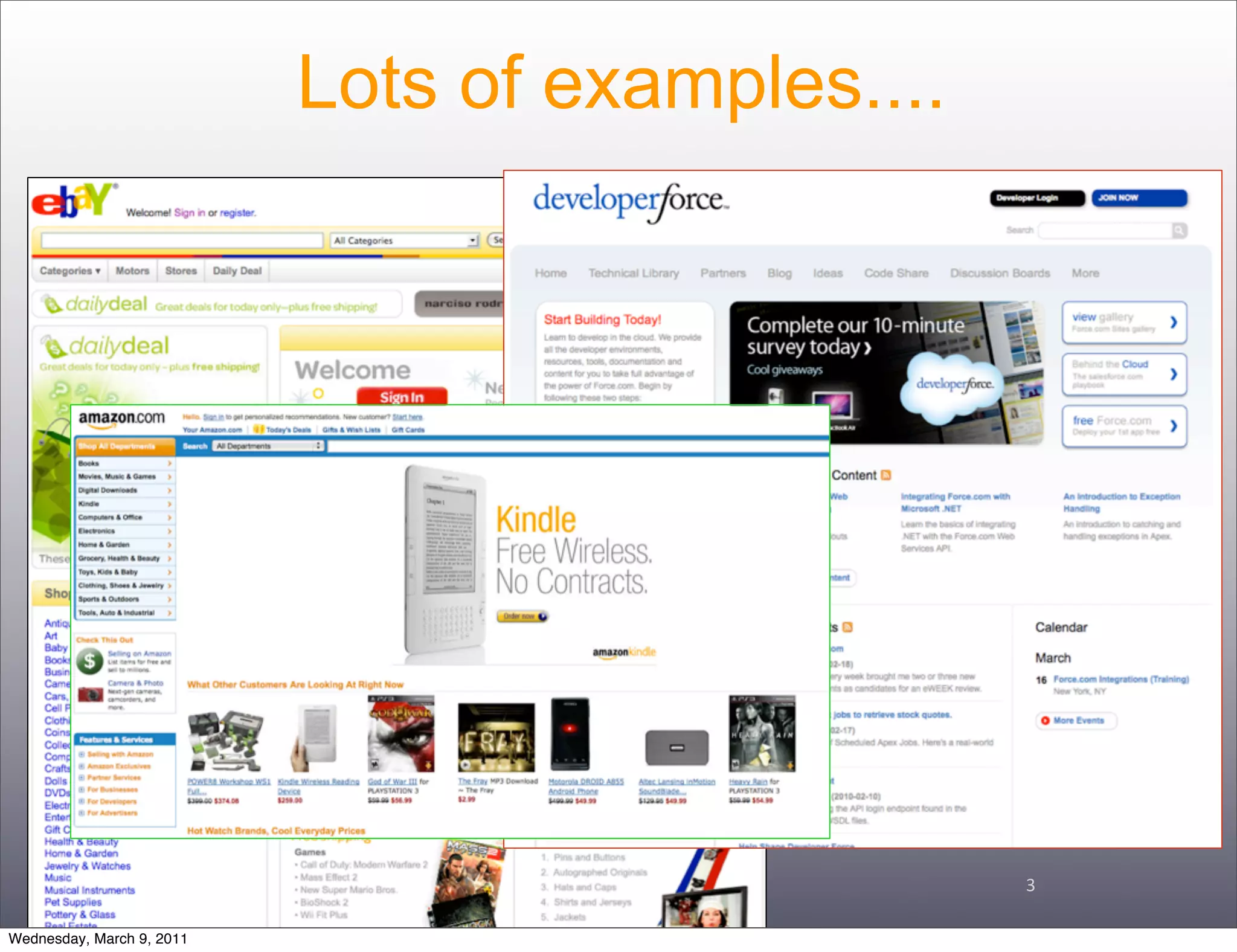Expand Amazon Exclusives feature item
The width and height of the screenshot is (1237, 952).
click(82, 766)
